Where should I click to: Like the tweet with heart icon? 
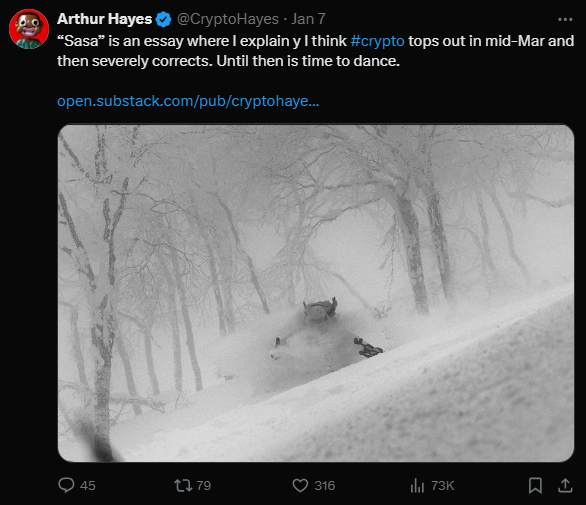tap(300, 485)
